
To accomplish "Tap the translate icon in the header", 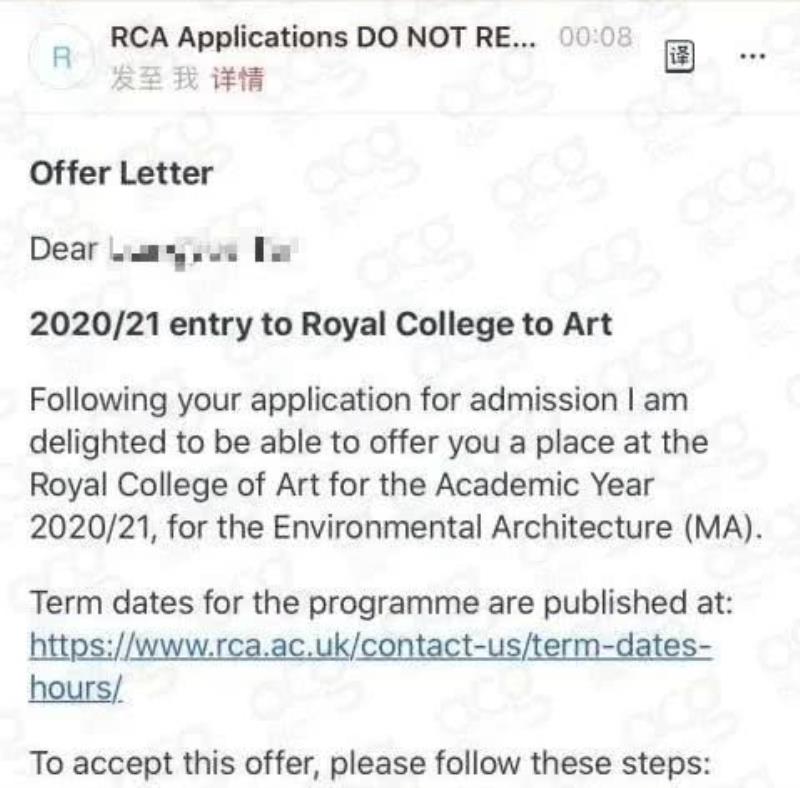I will tap(681, 56).
